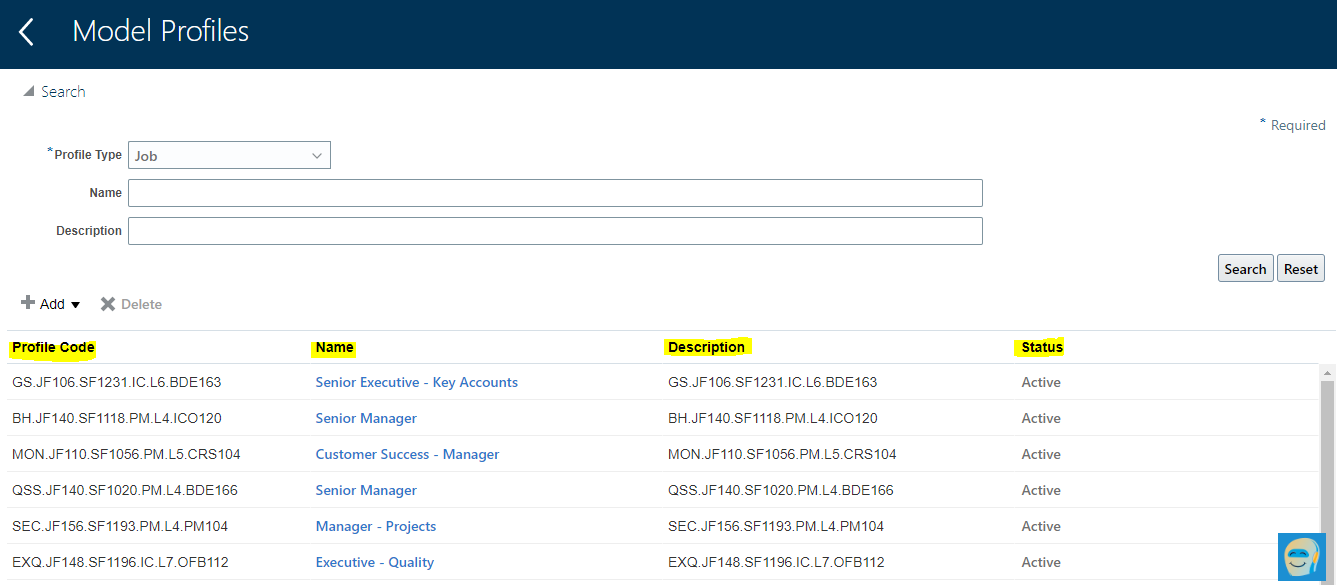Open the Executive - Quality profile
Viewport: 1337px width, 585px height.
[374, 562]
